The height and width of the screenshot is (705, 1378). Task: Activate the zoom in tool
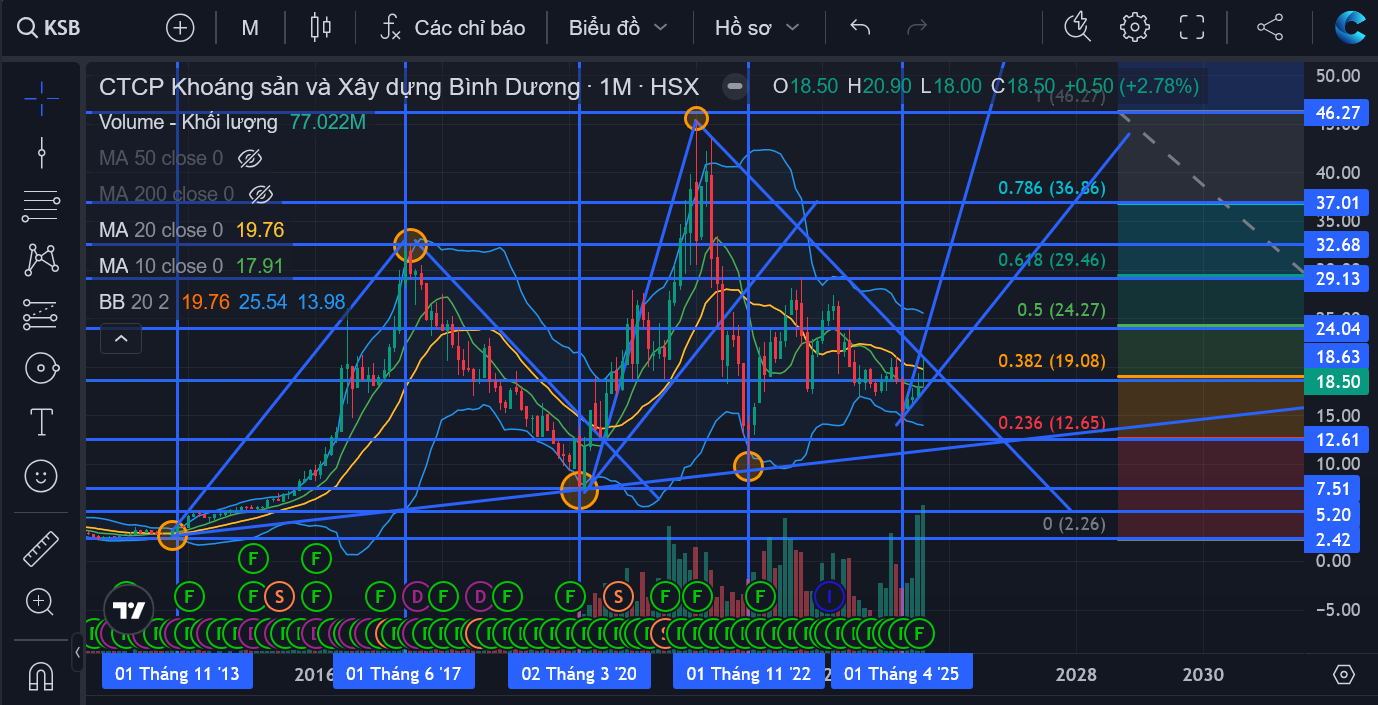[41, 602]
